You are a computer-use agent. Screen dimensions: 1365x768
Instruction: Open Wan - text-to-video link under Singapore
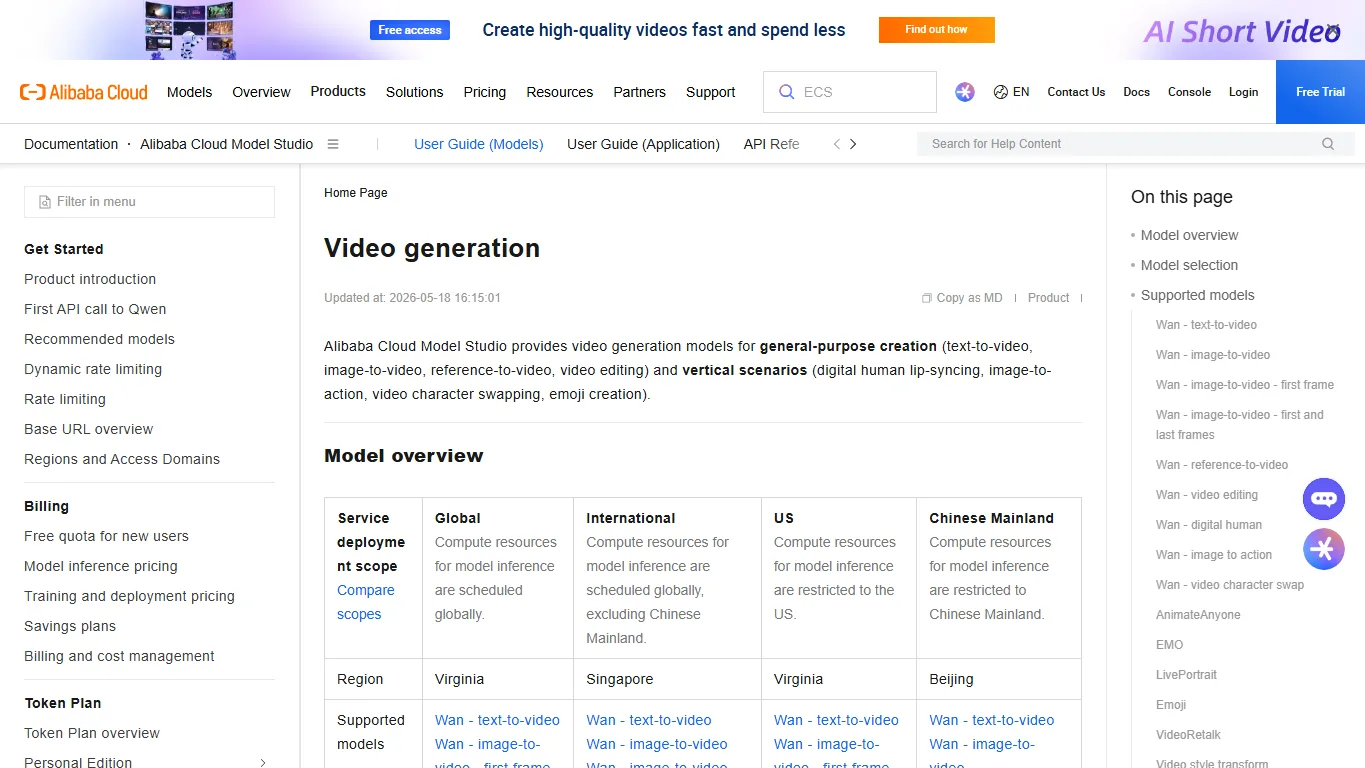(649, 720)
